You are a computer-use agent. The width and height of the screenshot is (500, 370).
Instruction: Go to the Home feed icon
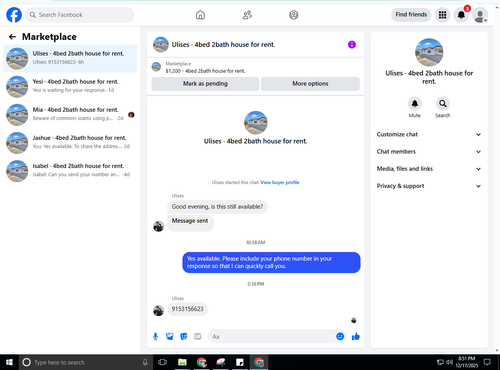[200, 15]
